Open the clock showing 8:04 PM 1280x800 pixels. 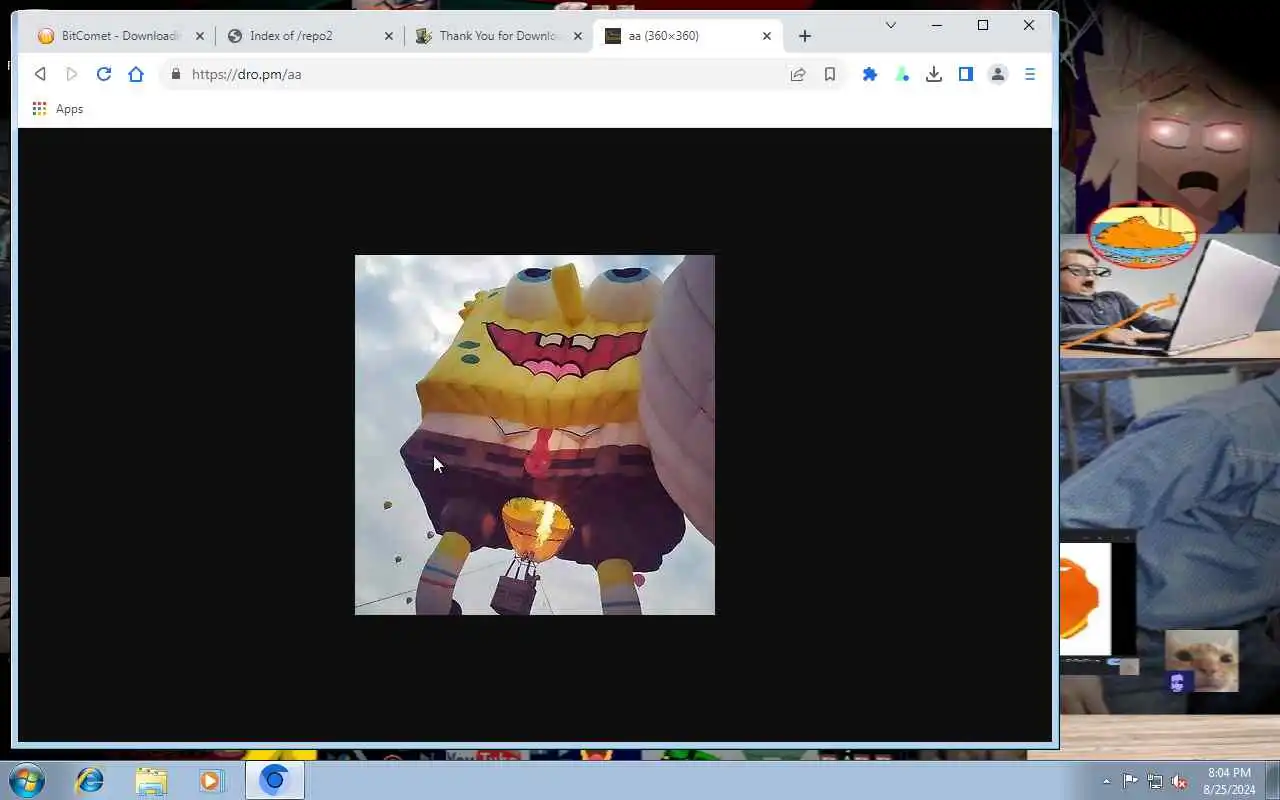[x=1229, y=781]
